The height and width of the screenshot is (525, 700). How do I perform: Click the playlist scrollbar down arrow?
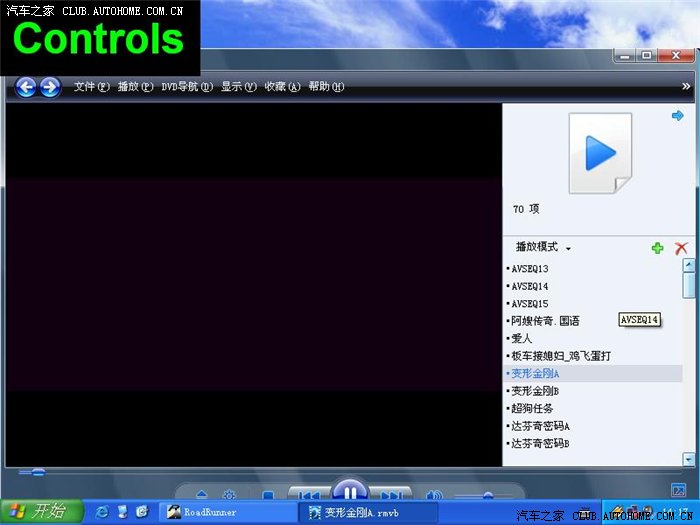688,458
